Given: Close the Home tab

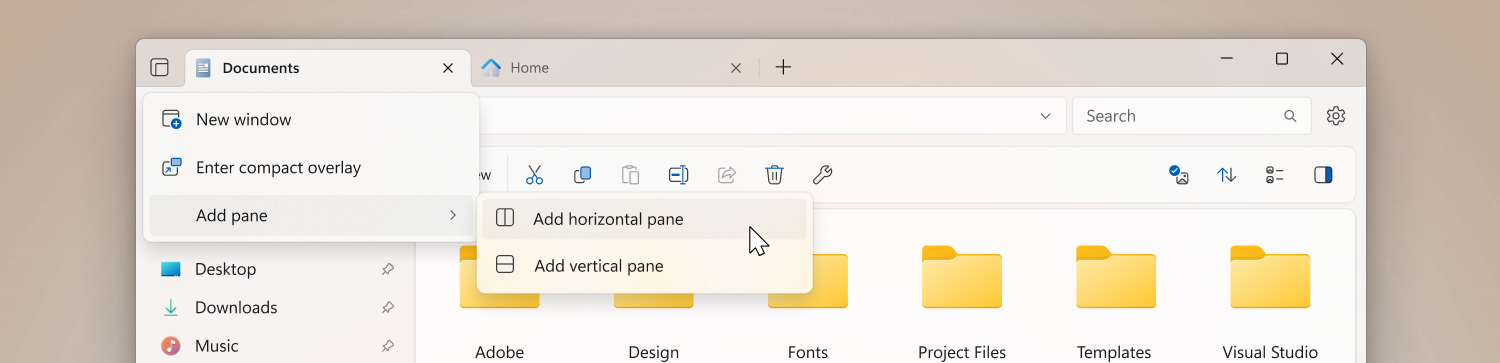Looking at the screenshot, I should pos(736,68).
